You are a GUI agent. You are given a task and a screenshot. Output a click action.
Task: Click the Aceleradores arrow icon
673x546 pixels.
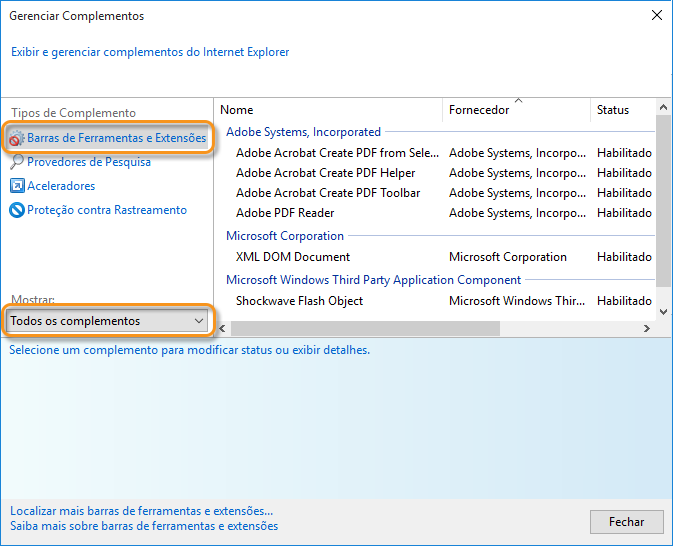pyautogui.click(x=17, y=186)
